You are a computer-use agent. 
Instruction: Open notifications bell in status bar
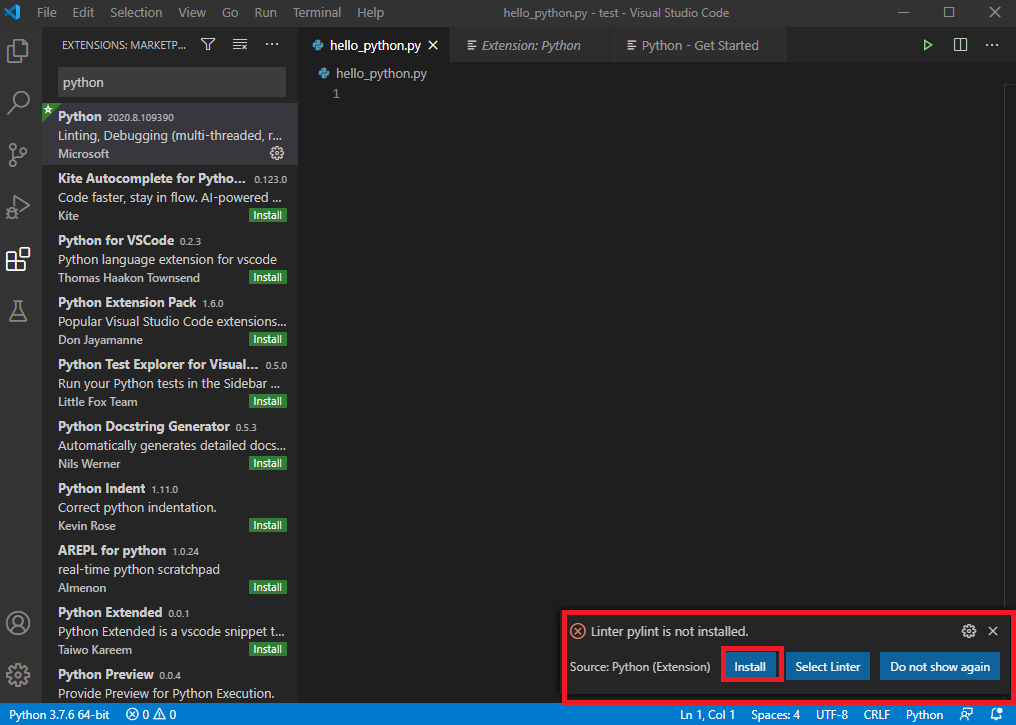[997, 715]
